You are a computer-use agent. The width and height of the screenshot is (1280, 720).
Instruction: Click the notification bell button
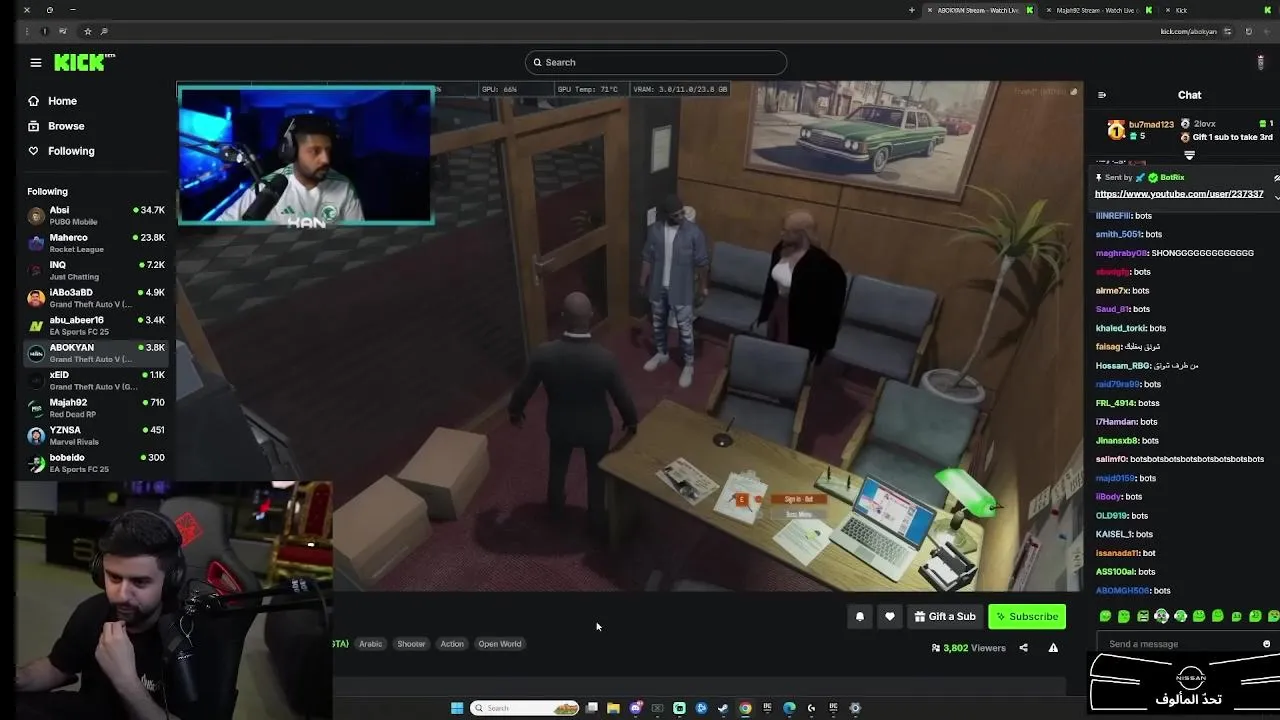click(x=859, y=617)
